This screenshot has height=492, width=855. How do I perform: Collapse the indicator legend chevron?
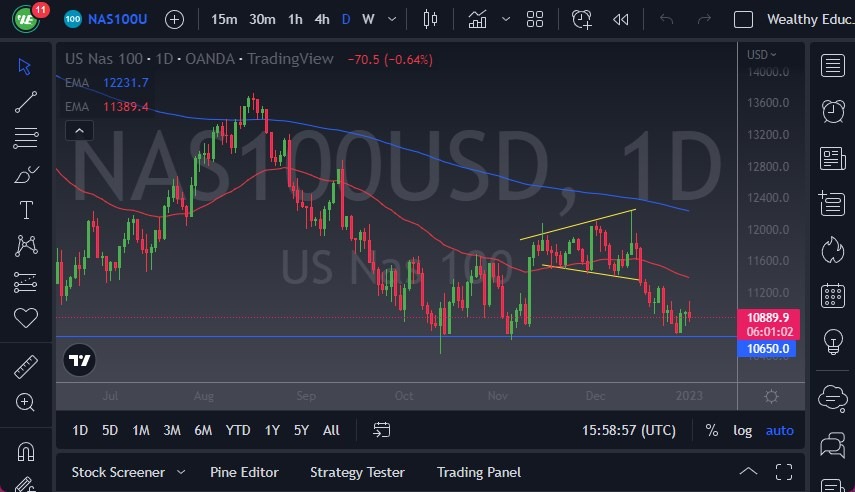tap(78, 130)
